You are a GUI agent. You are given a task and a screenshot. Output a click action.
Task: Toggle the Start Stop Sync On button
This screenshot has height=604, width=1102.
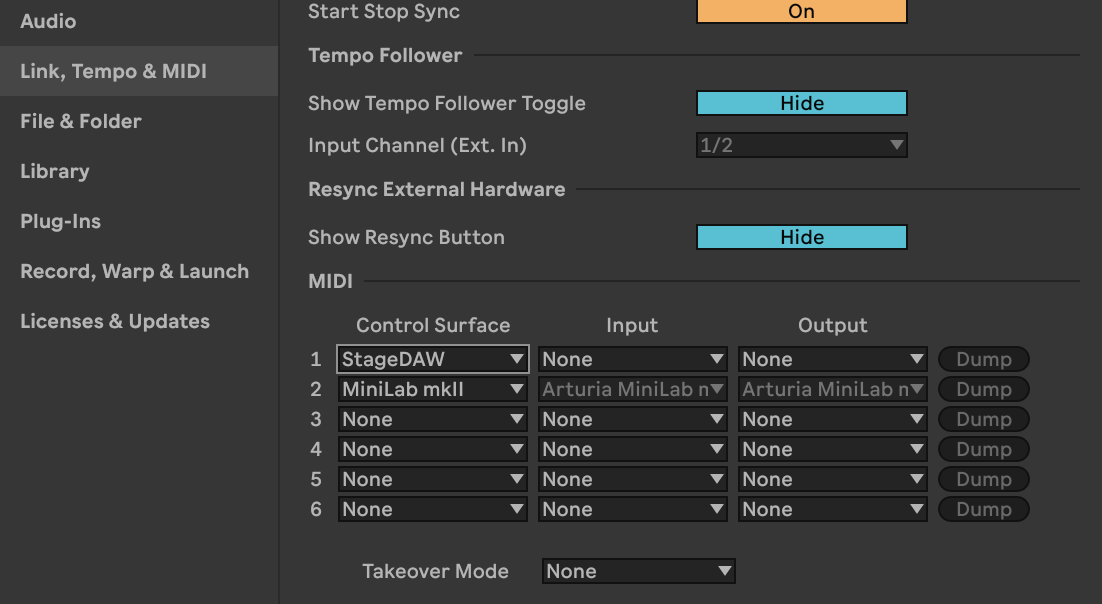[x=801, y=11]
